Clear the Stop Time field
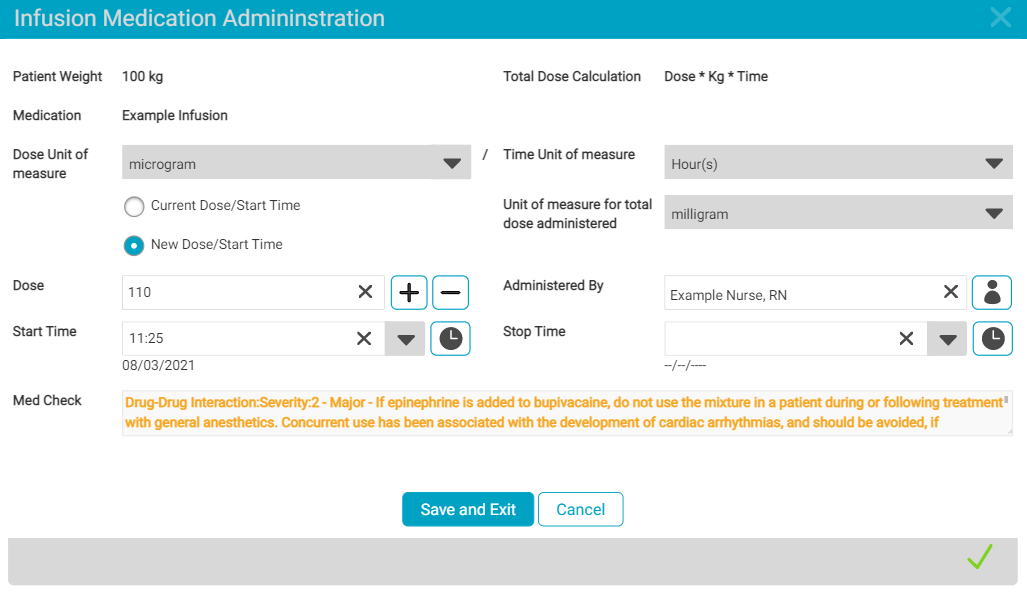The width and height of the screenshot is (1027, 594). 906,339
